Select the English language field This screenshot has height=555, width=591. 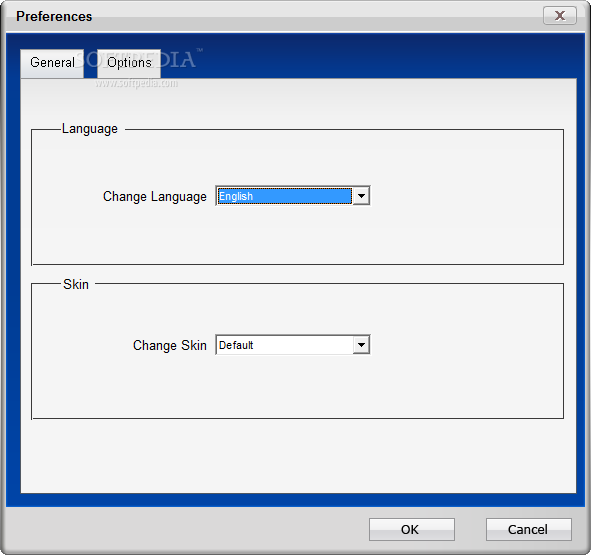[285, 196]
